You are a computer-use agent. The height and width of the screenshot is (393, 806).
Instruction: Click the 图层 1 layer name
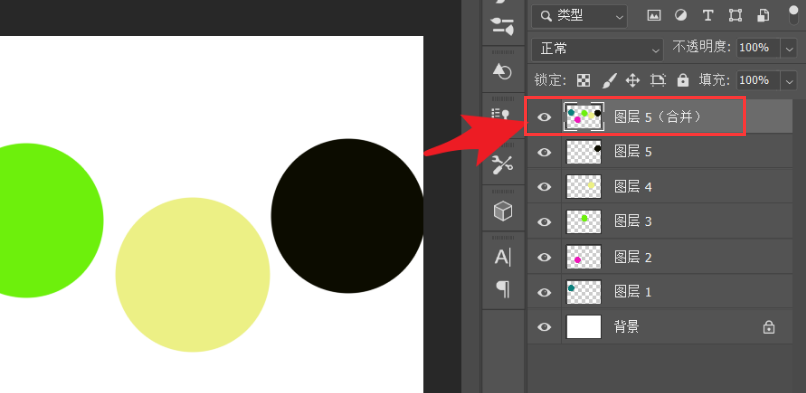point(633,292)
